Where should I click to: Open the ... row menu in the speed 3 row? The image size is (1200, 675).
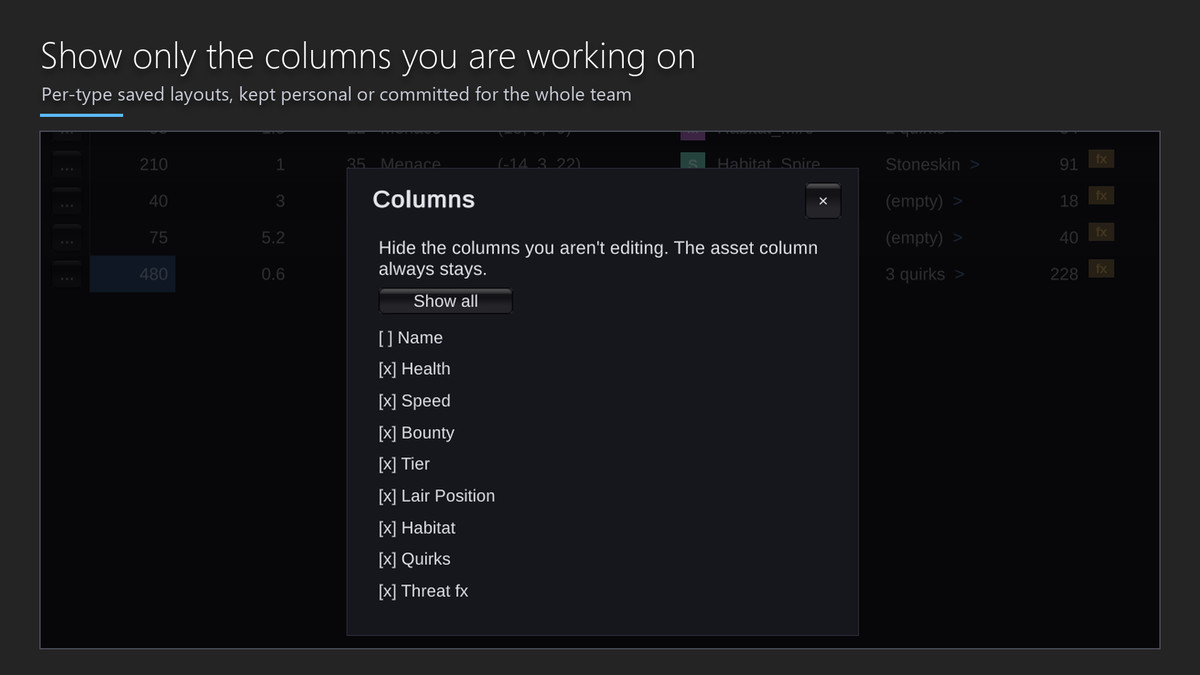(x=67, y=201)
